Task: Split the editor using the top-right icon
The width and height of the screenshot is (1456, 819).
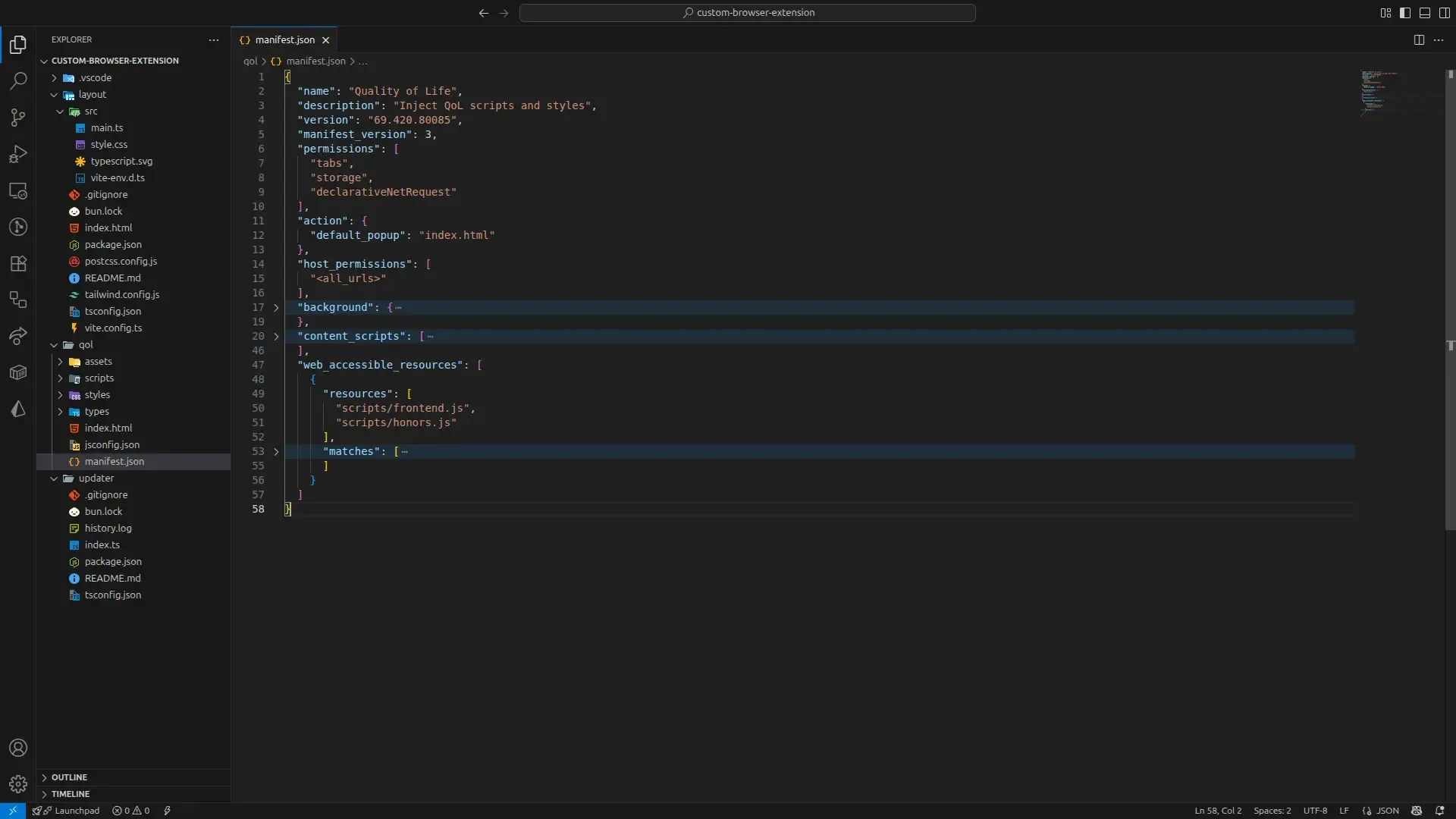Action: 1418,40
